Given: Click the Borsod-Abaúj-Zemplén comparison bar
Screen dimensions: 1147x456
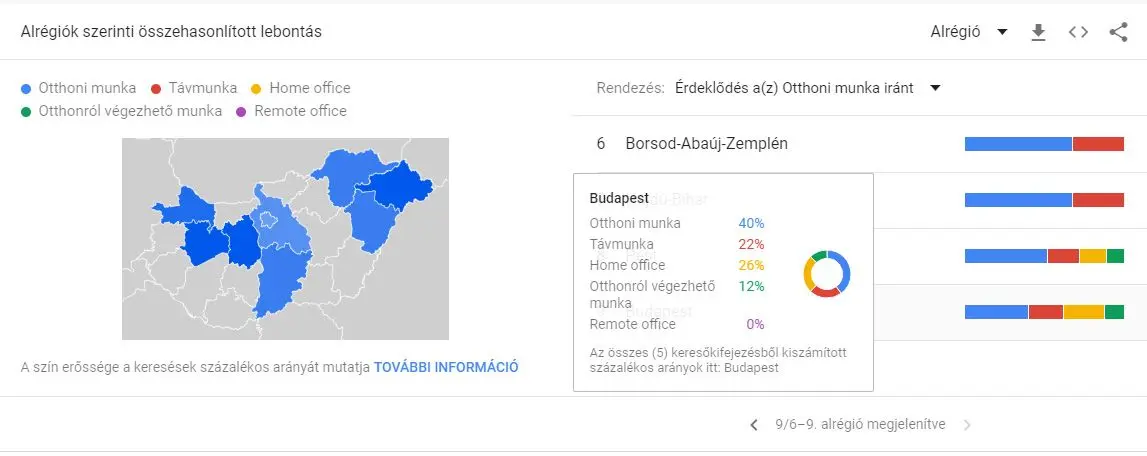Looking at the screenshot, I should coord(1044,144).
